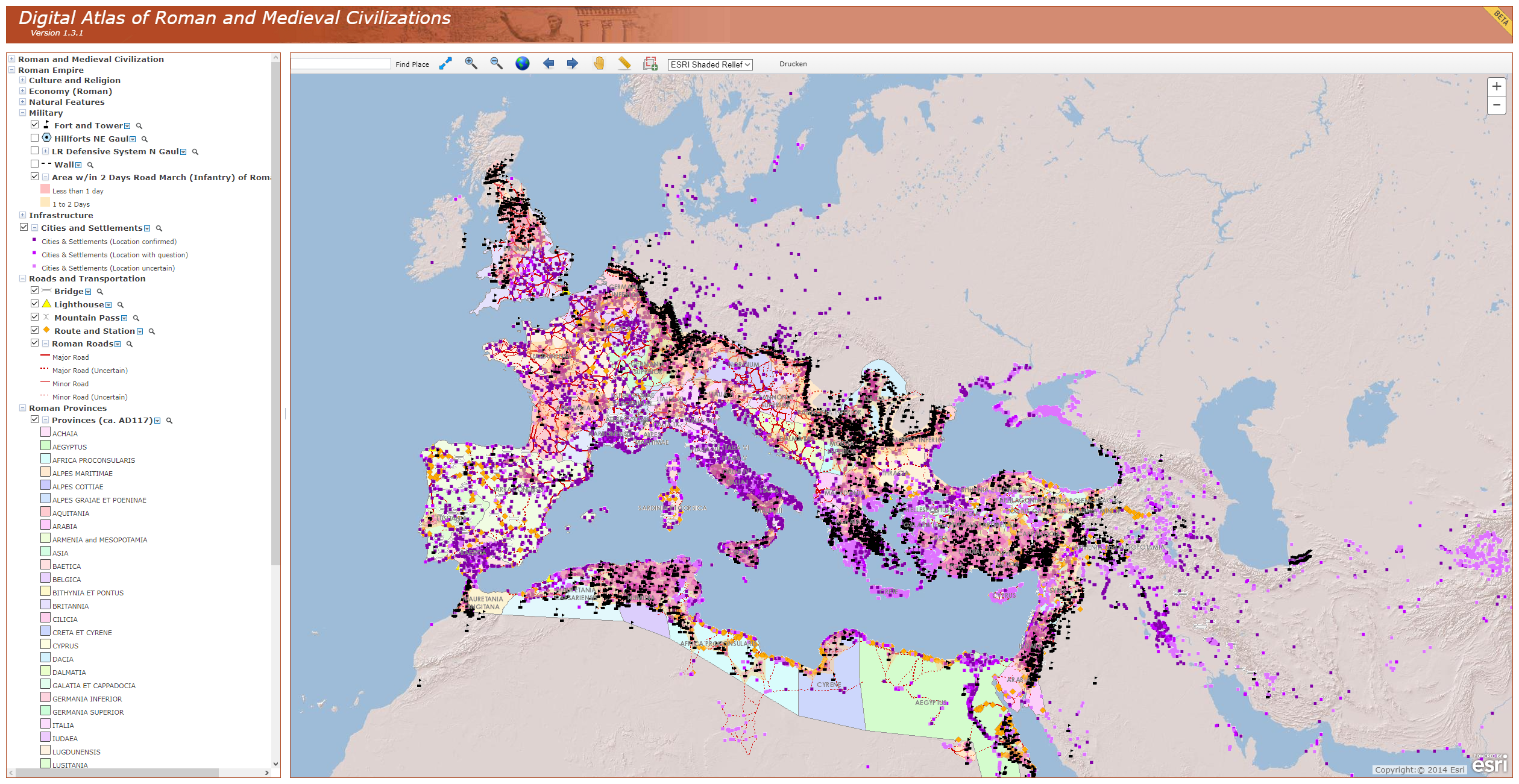Click the globe full view icon
Viewport: 1519px width, 784px height.
tap(522, 63)
